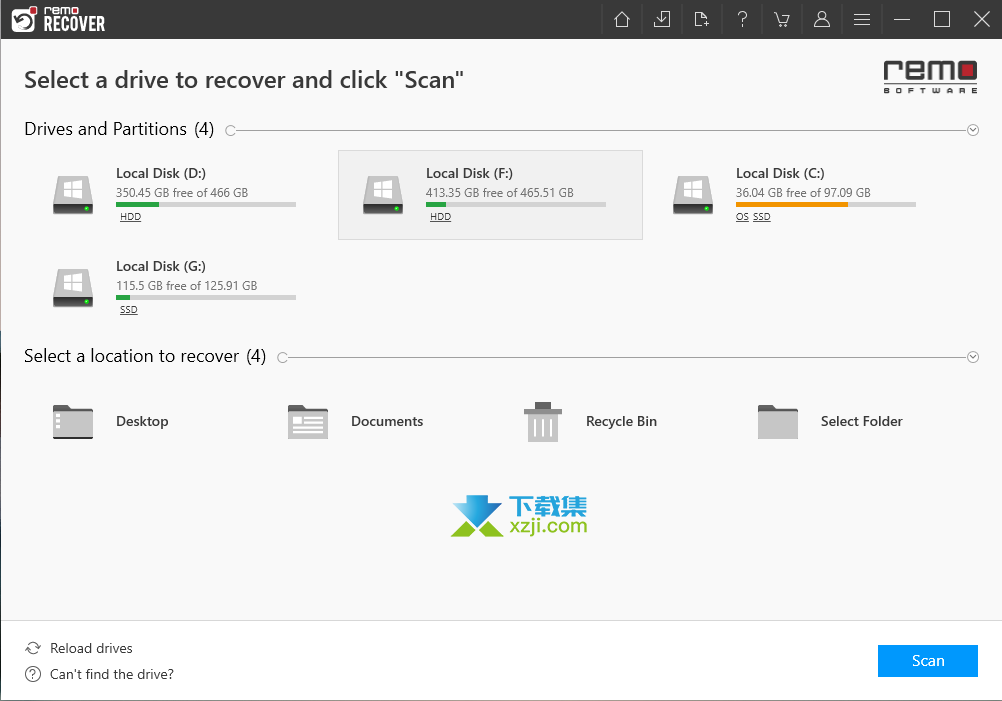The width and height of the screenshot is (1002, 701).
Task: Start the Scan
Action: tap(928, 661)
